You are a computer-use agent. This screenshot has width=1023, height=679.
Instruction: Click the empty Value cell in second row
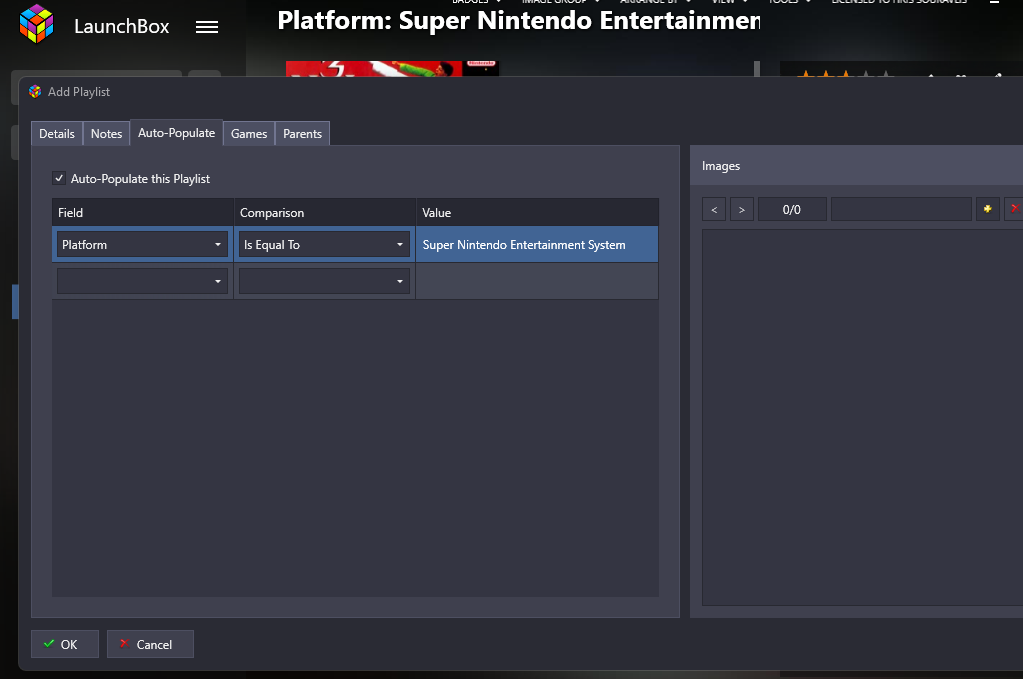click(537, 281)
